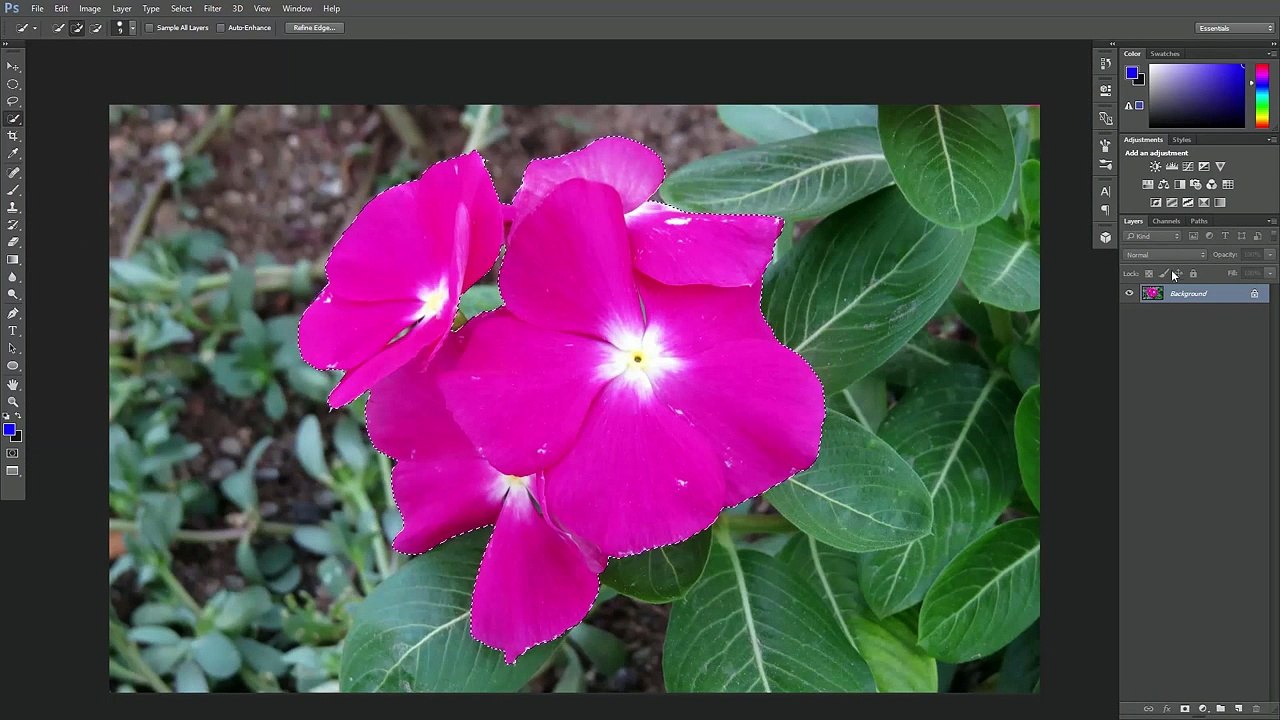Open the History panel icon

click(x=1105, y=63)
